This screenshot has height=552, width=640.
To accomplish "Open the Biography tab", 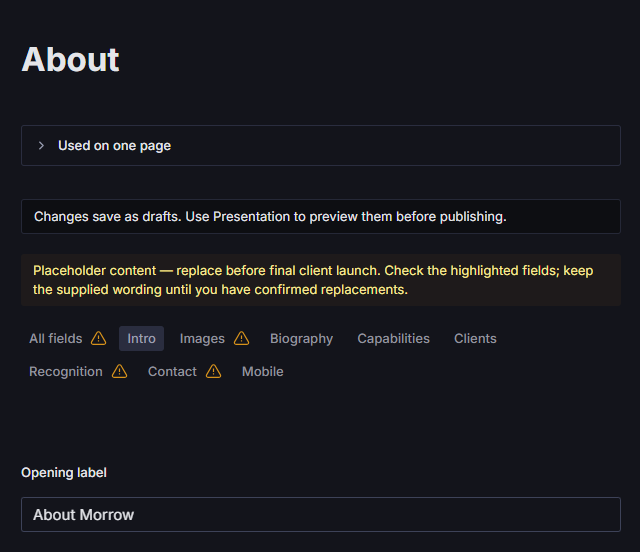I will (302, 338).
